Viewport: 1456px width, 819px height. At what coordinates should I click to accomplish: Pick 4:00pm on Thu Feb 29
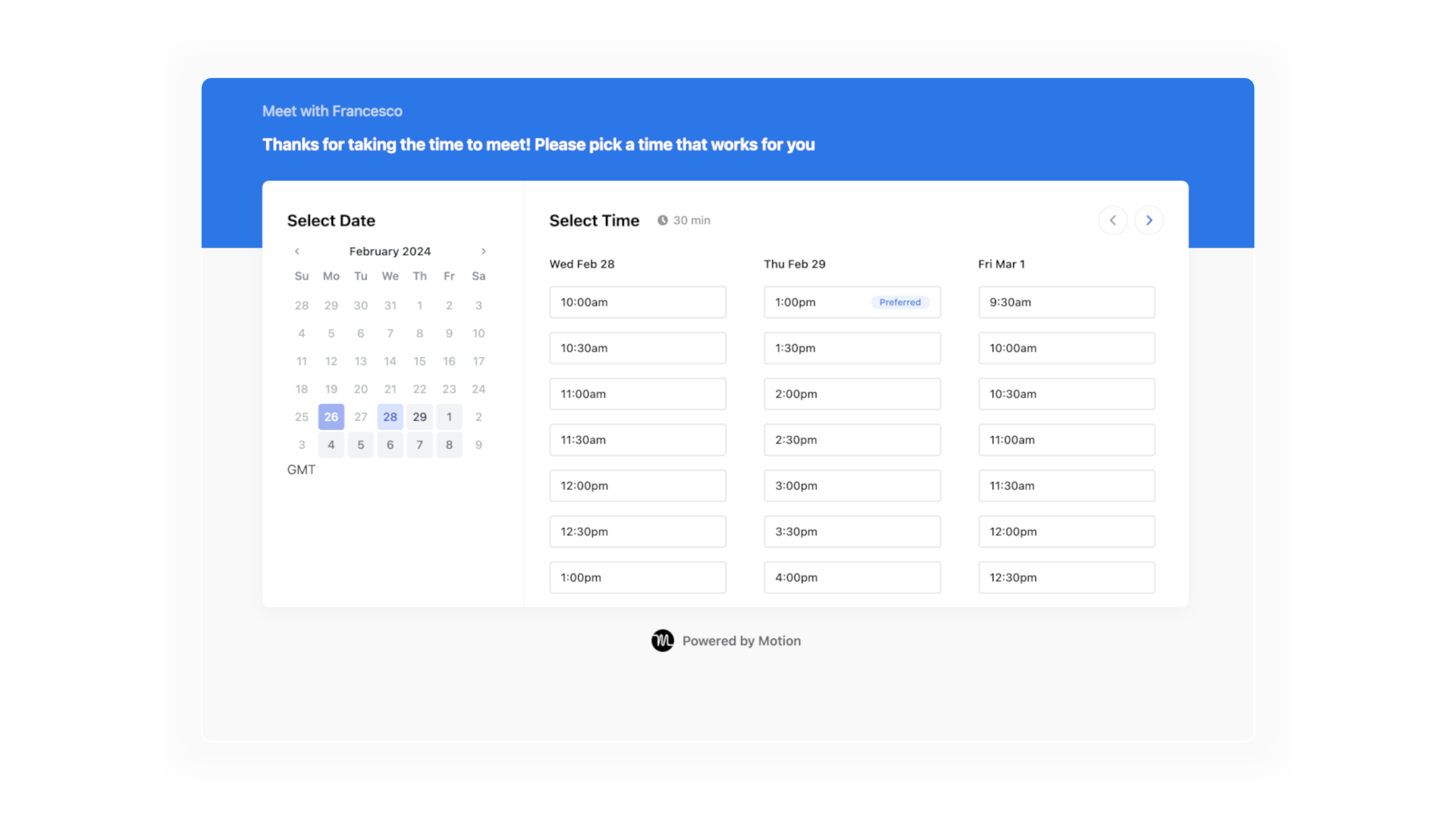click(852, 577)
